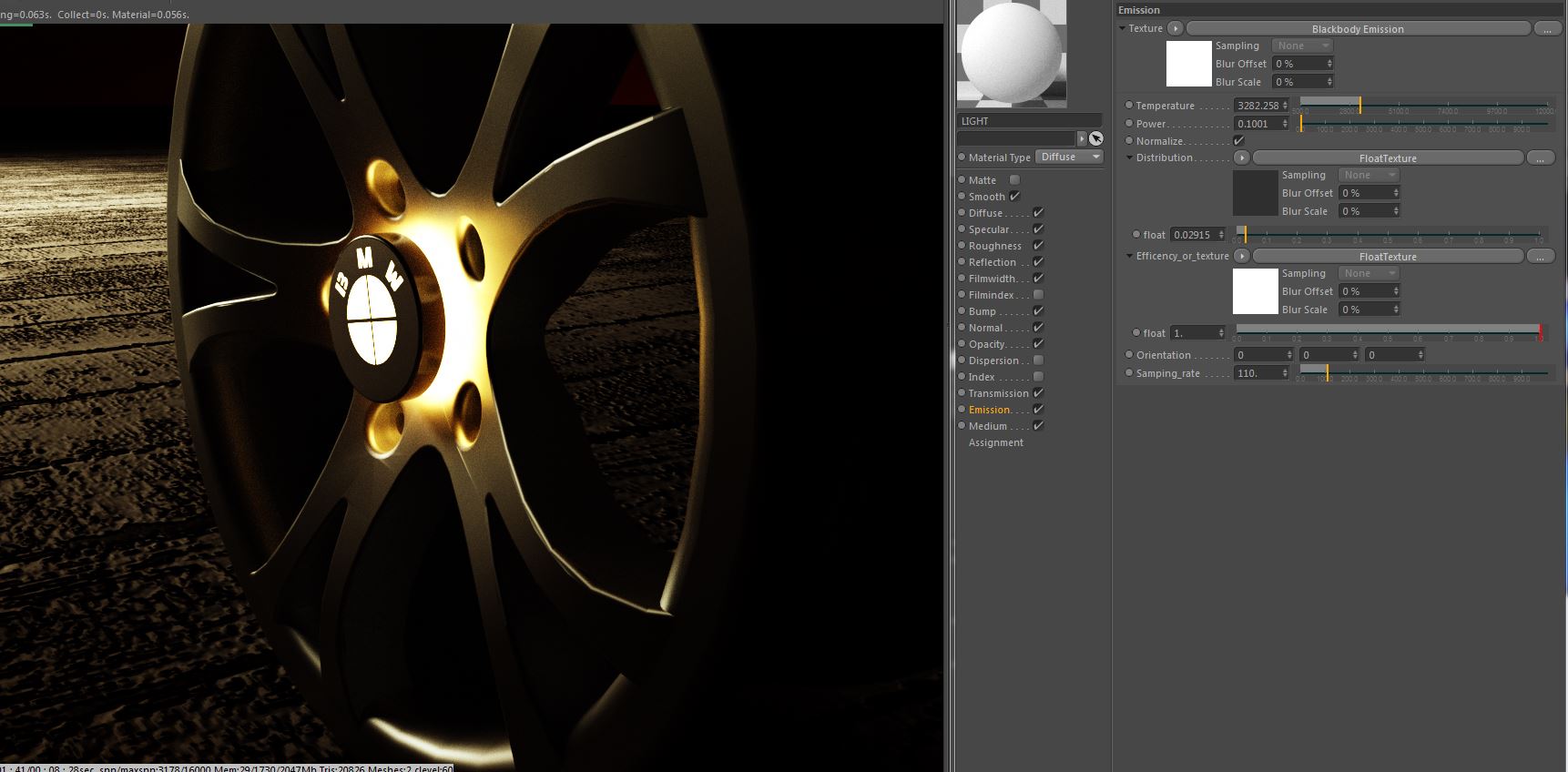Click the material name field reading LIGHT

tap(1029, 121)
